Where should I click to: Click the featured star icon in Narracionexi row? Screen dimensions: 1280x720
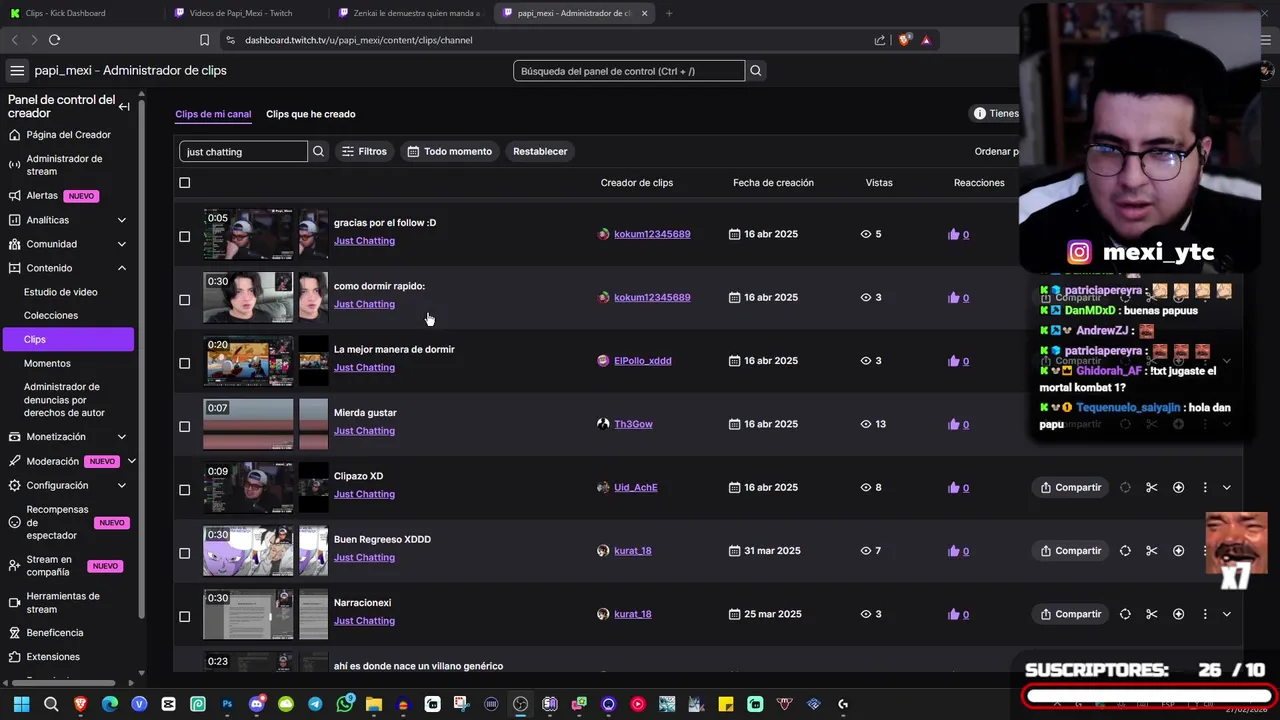1178,614
